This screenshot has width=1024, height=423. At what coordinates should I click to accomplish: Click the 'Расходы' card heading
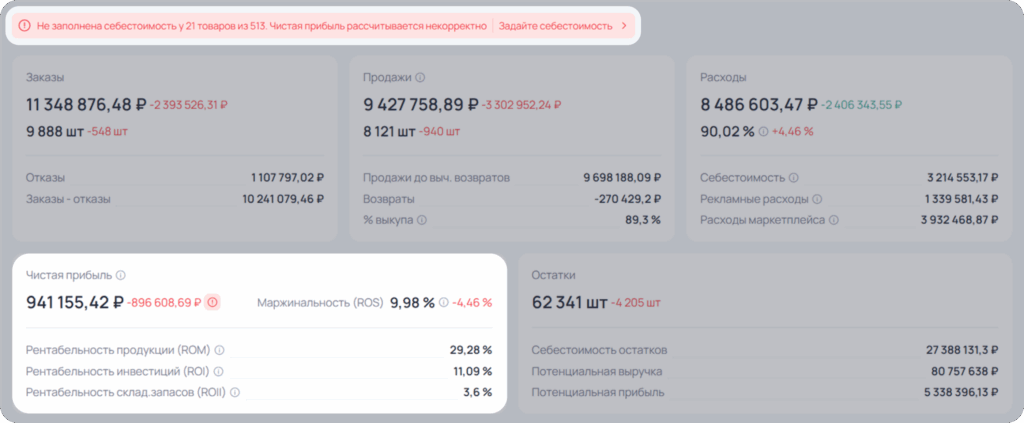pyautogui.click(x=723, y=77)
